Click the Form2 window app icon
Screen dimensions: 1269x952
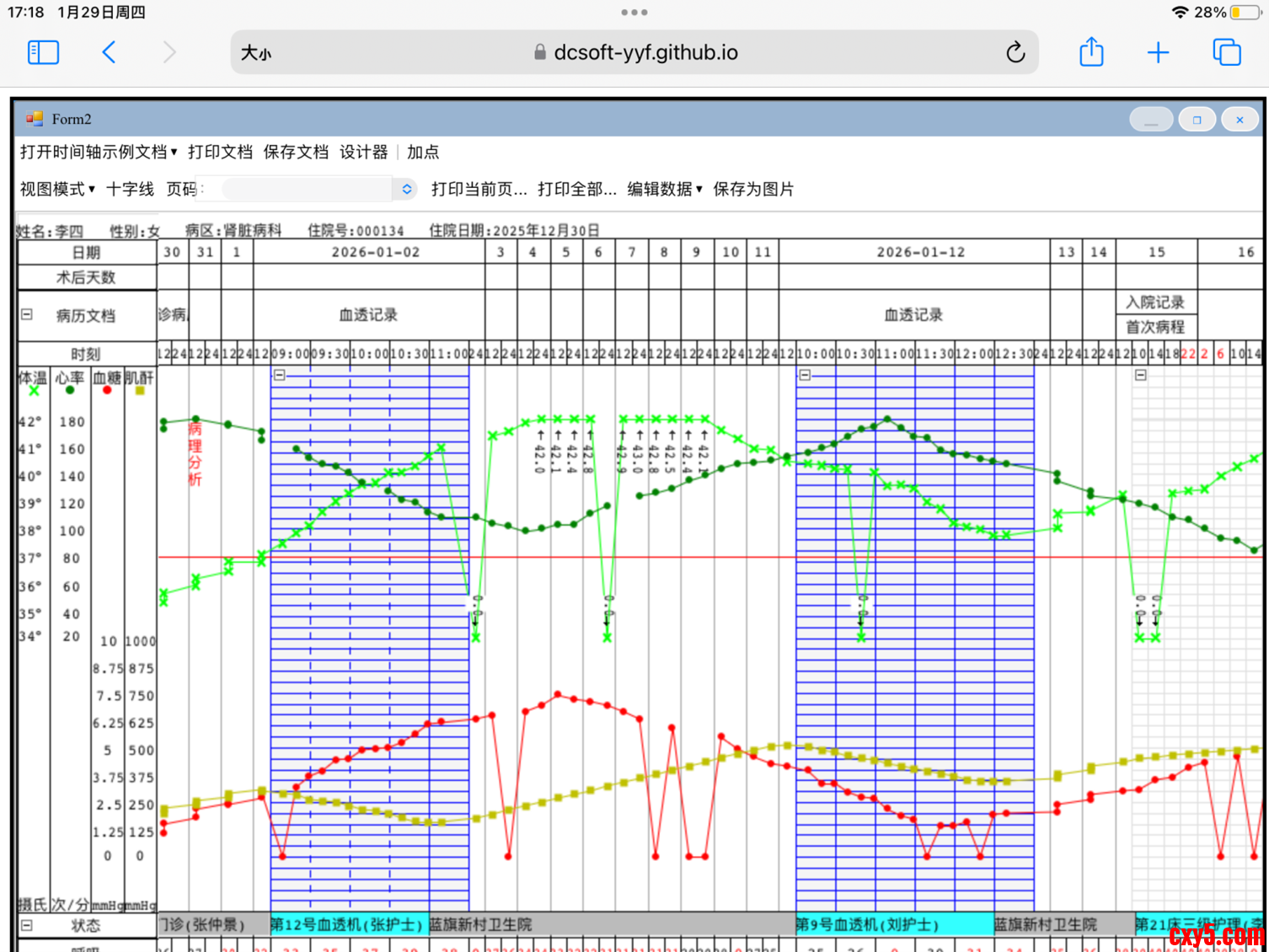coord(35,119)
